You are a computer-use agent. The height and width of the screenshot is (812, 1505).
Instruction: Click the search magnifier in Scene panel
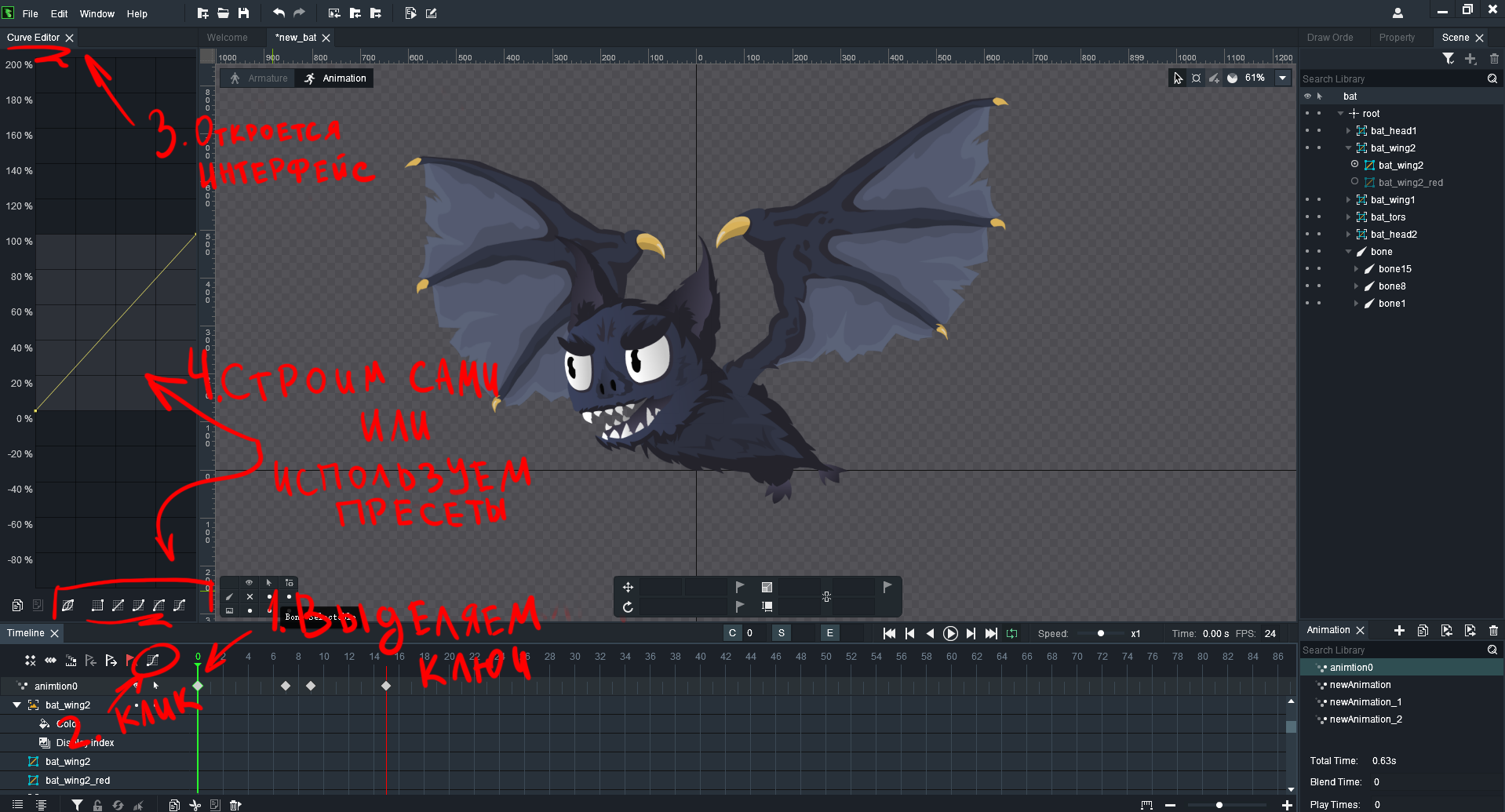[x=1492, y=78]
